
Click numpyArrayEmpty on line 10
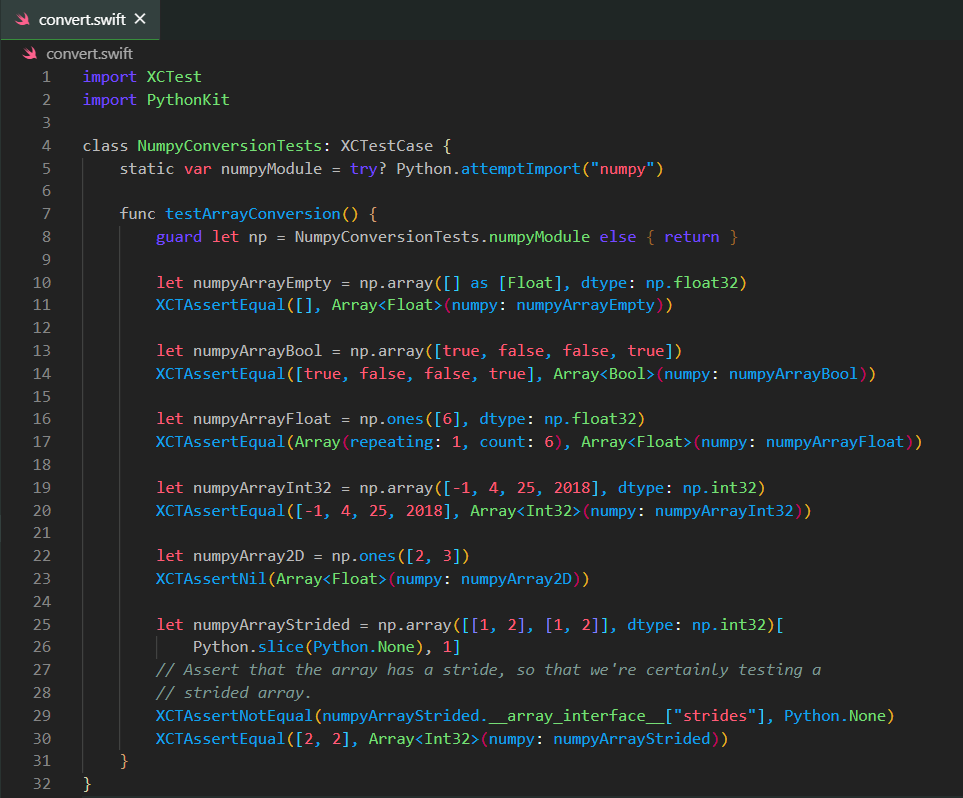[x=262, y=283]
